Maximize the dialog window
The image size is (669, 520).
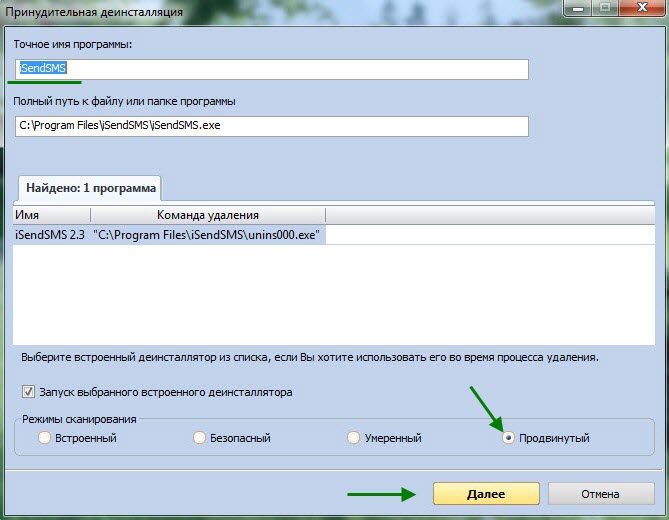[605, 8]
